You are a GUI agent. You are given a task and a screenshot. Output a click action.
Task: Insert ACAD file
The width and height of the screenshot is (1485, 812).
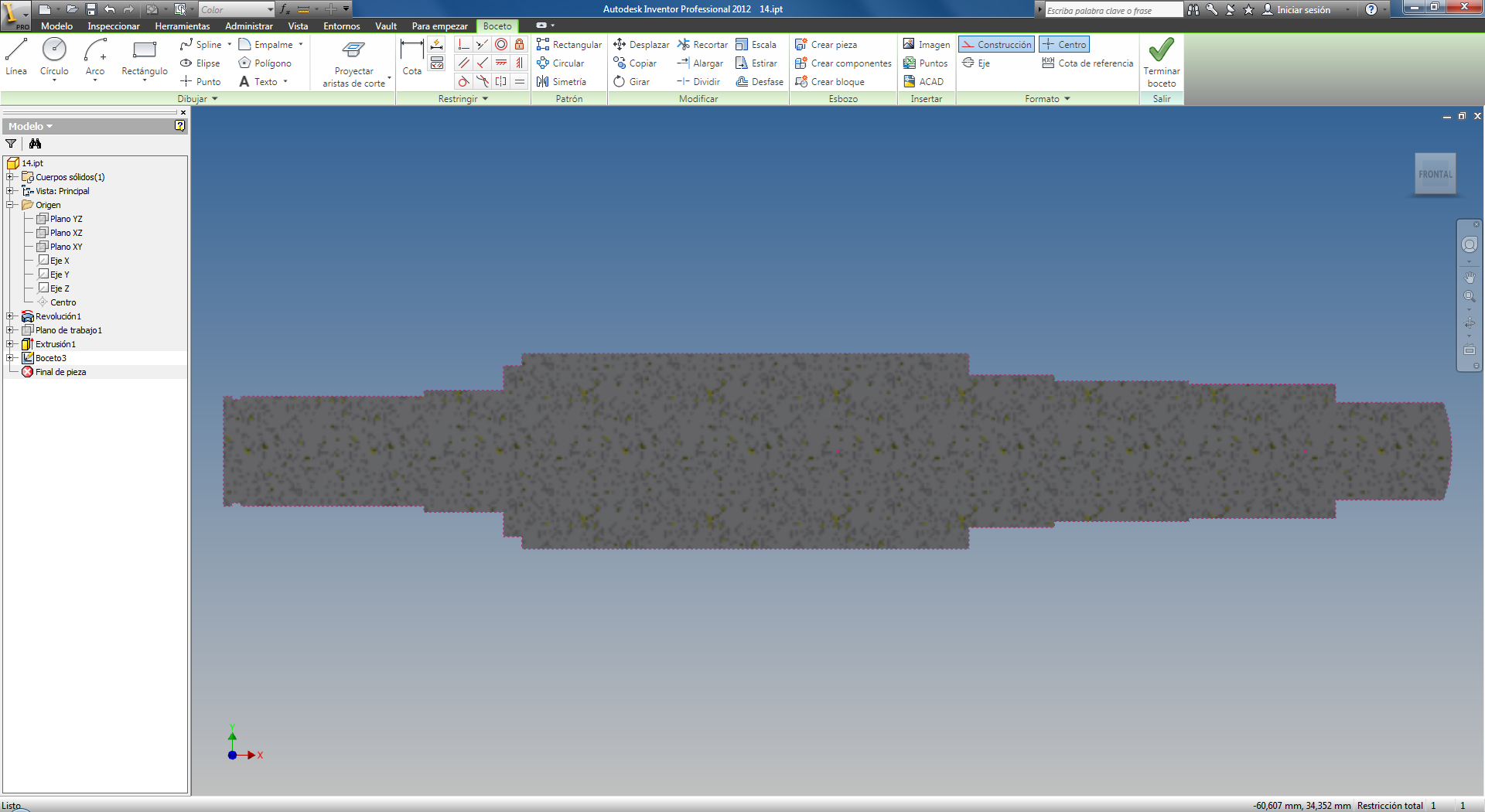(923, 82)
